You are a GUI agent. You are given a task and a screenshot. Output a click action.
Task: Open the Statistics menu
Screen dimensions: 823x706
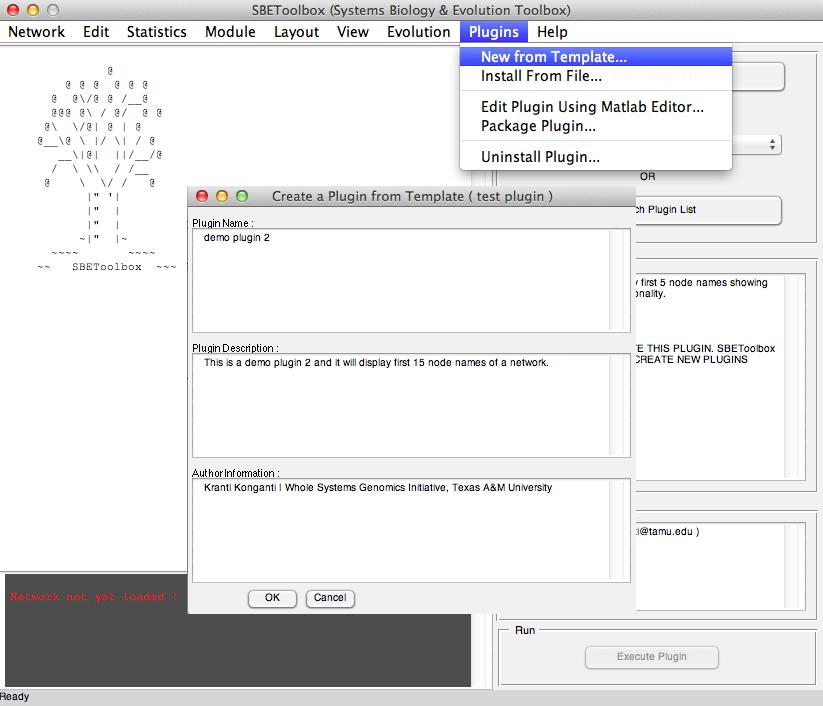coord(156,32)
